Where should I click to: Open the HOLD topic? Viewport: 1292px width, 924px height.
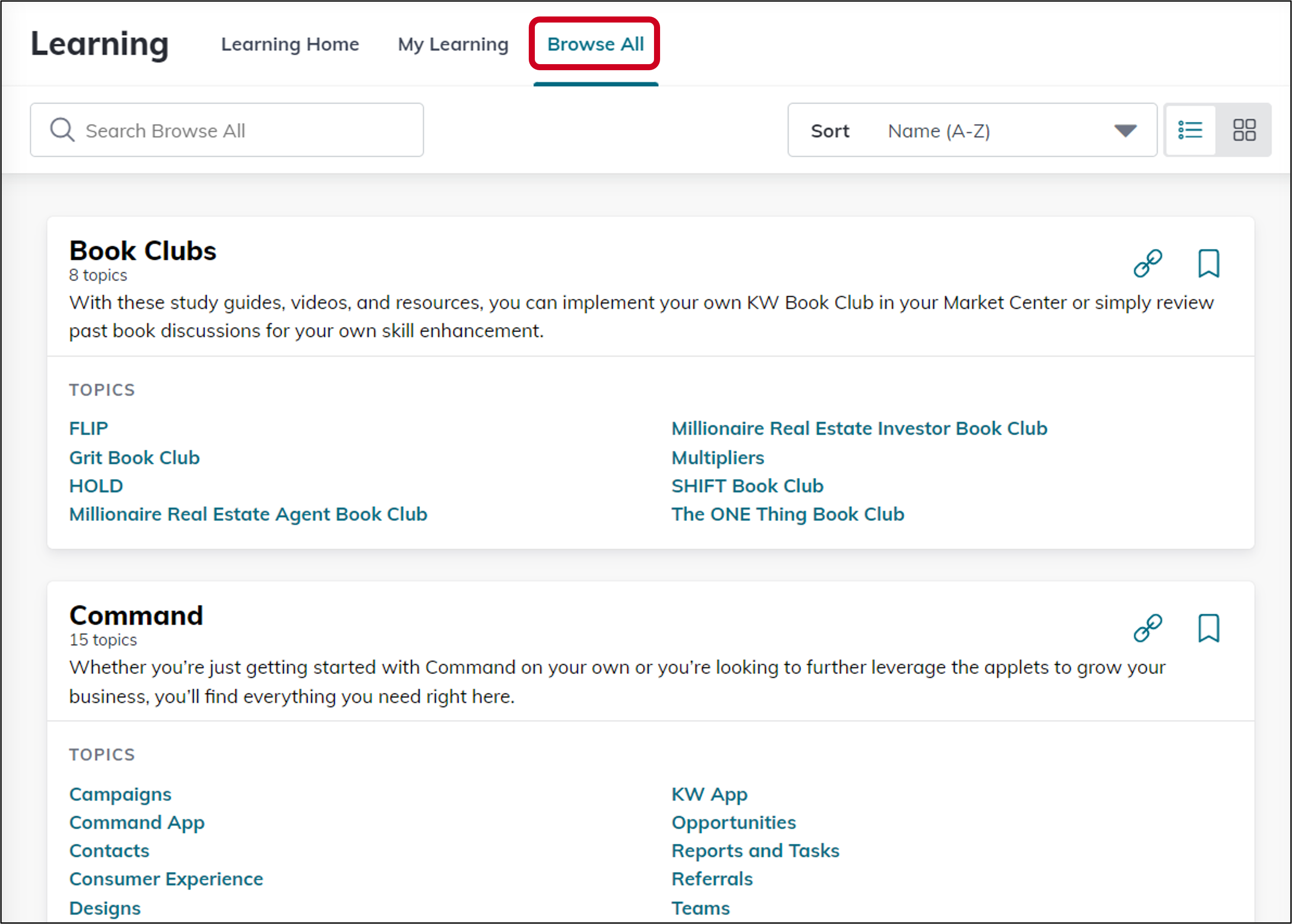tap(96, 486)
